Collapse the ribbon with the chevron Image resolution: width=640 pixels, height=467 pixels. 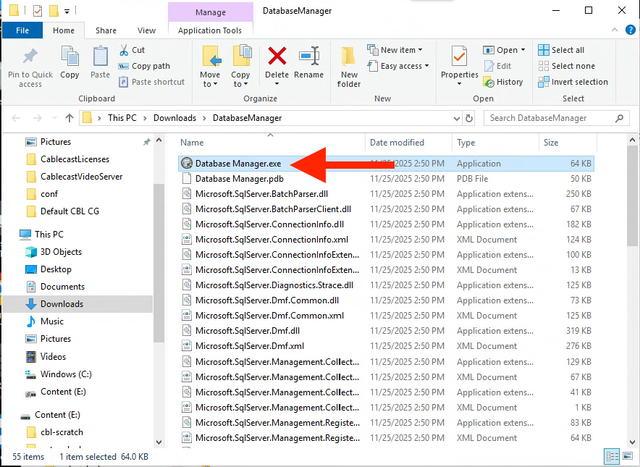coord(614,30)
